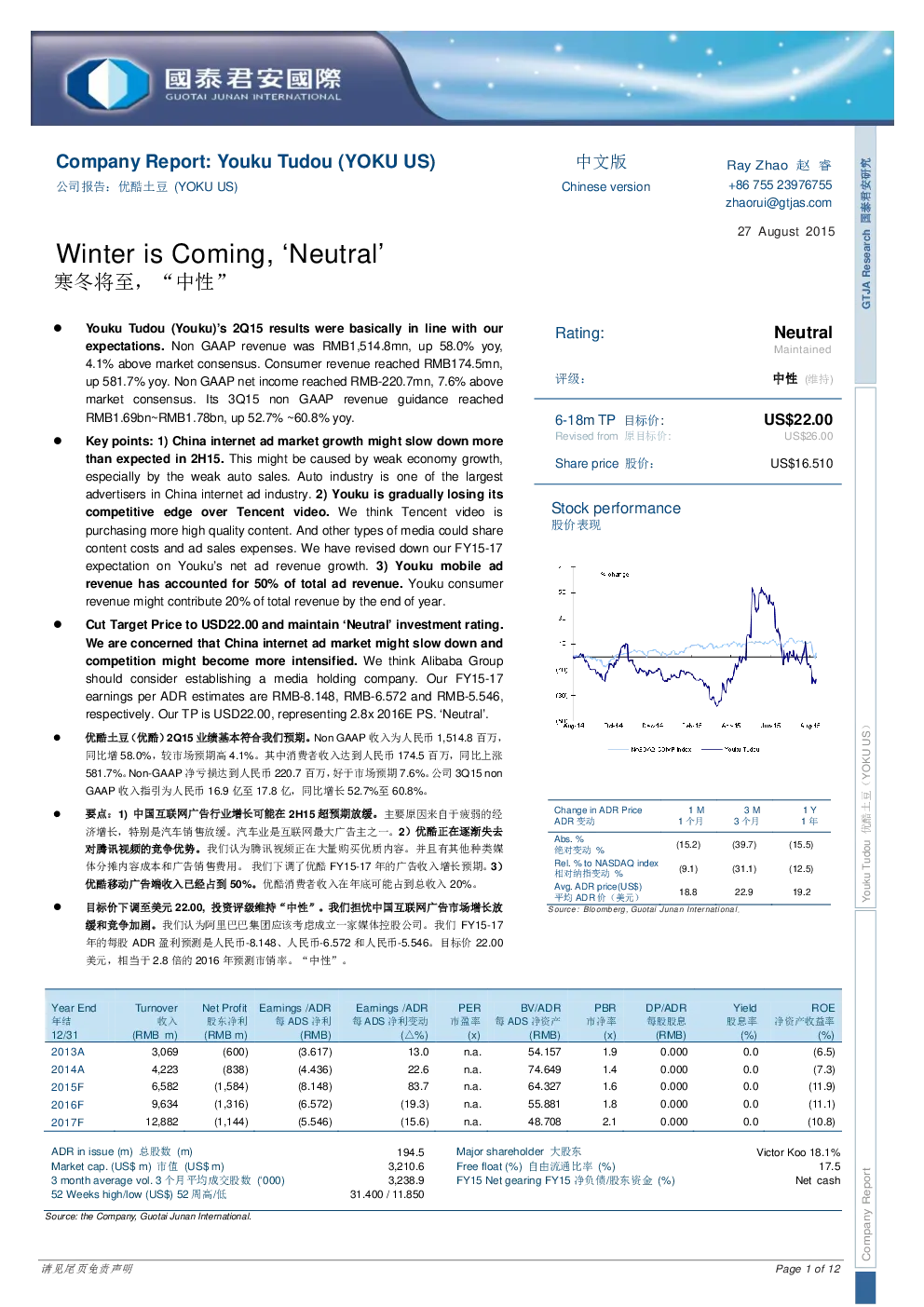Click the 2014A turnover value '4,223'

[x=164, y=1069]
